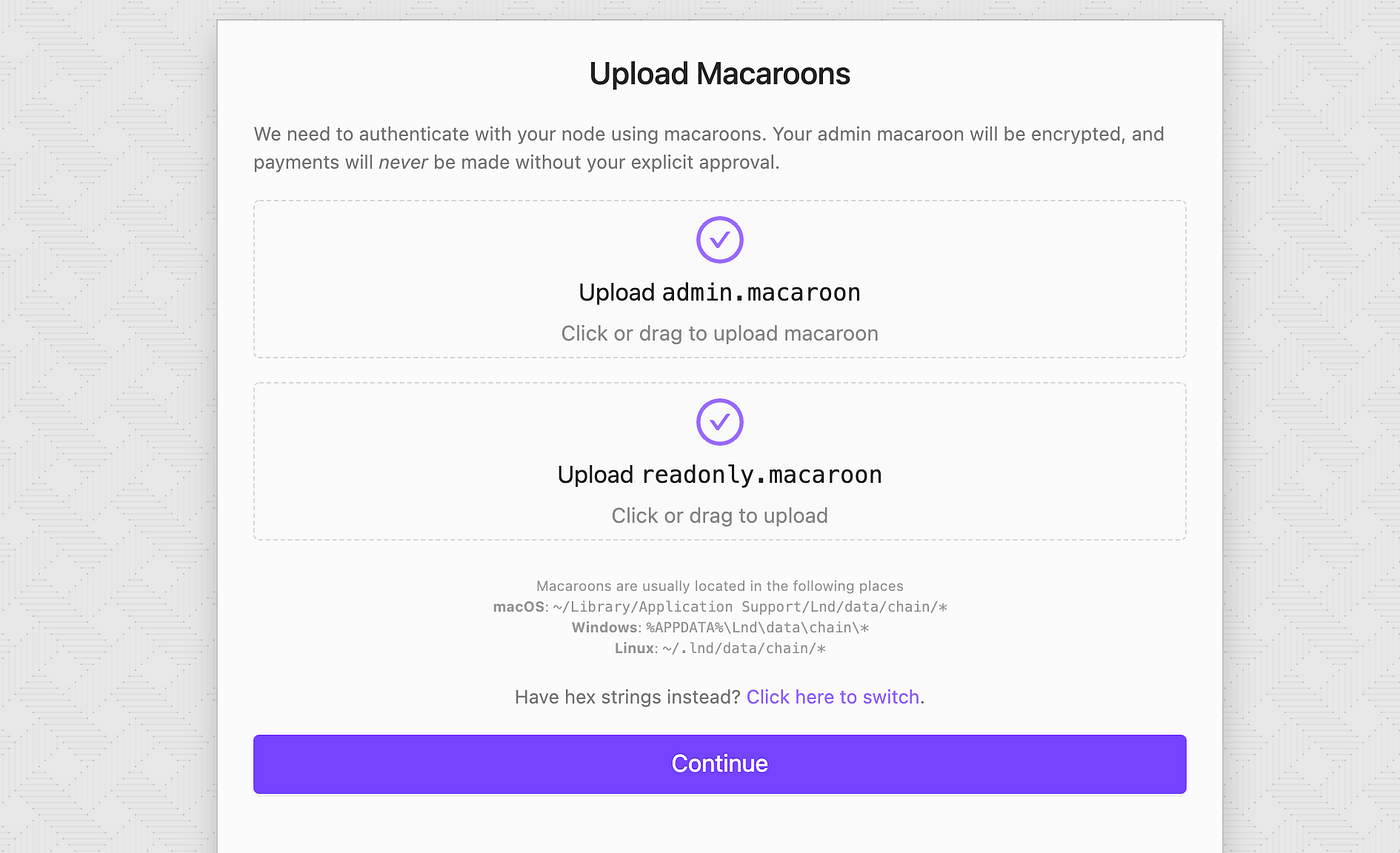Click the admin macaroon checkmark icon
Screen dimensions: 1400x853
click(x=719, y=240)
